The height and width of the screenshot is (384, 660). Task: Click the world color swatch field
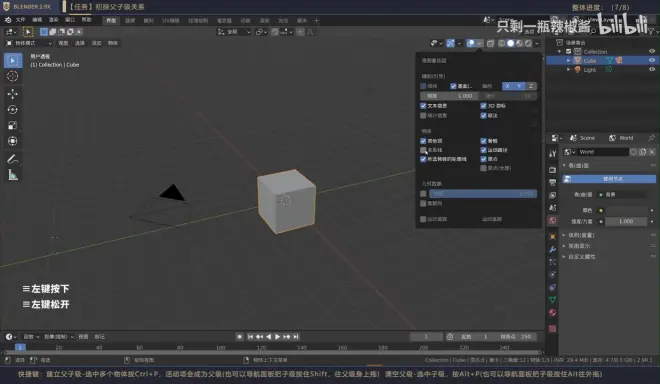coord(626,210)
